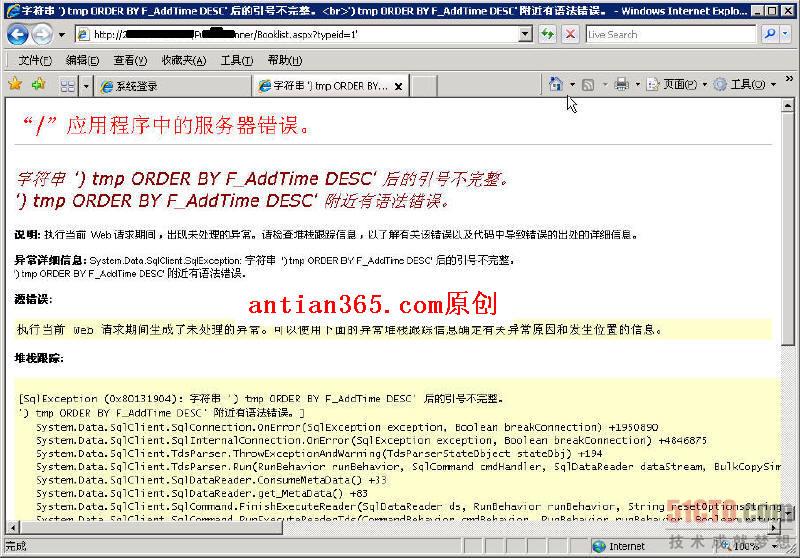The image size is (800, 558).
Task: Click the 堆栈跟踪: label
Action: point(39,359)
